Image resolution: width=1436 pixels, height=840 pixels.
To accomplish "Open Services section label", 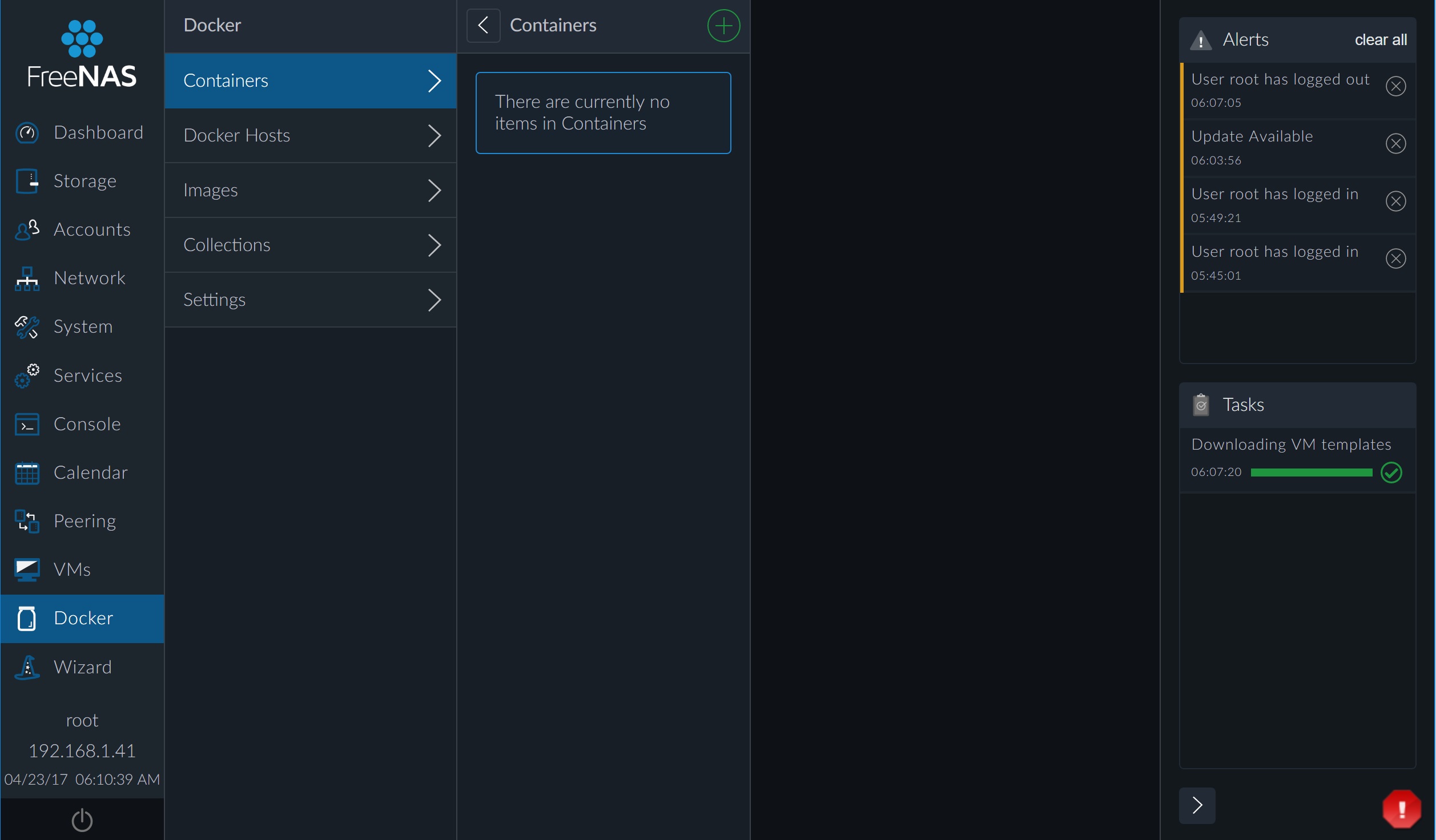I will pos(88,375).
